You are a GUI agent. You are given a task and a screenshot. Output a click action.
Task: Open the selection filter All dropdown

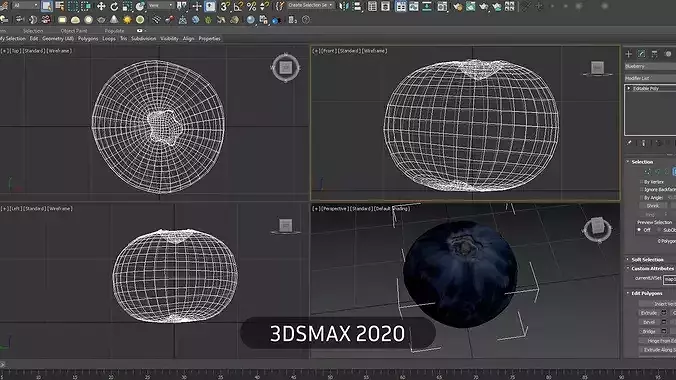pyautogui.click(x=26, y=5)
